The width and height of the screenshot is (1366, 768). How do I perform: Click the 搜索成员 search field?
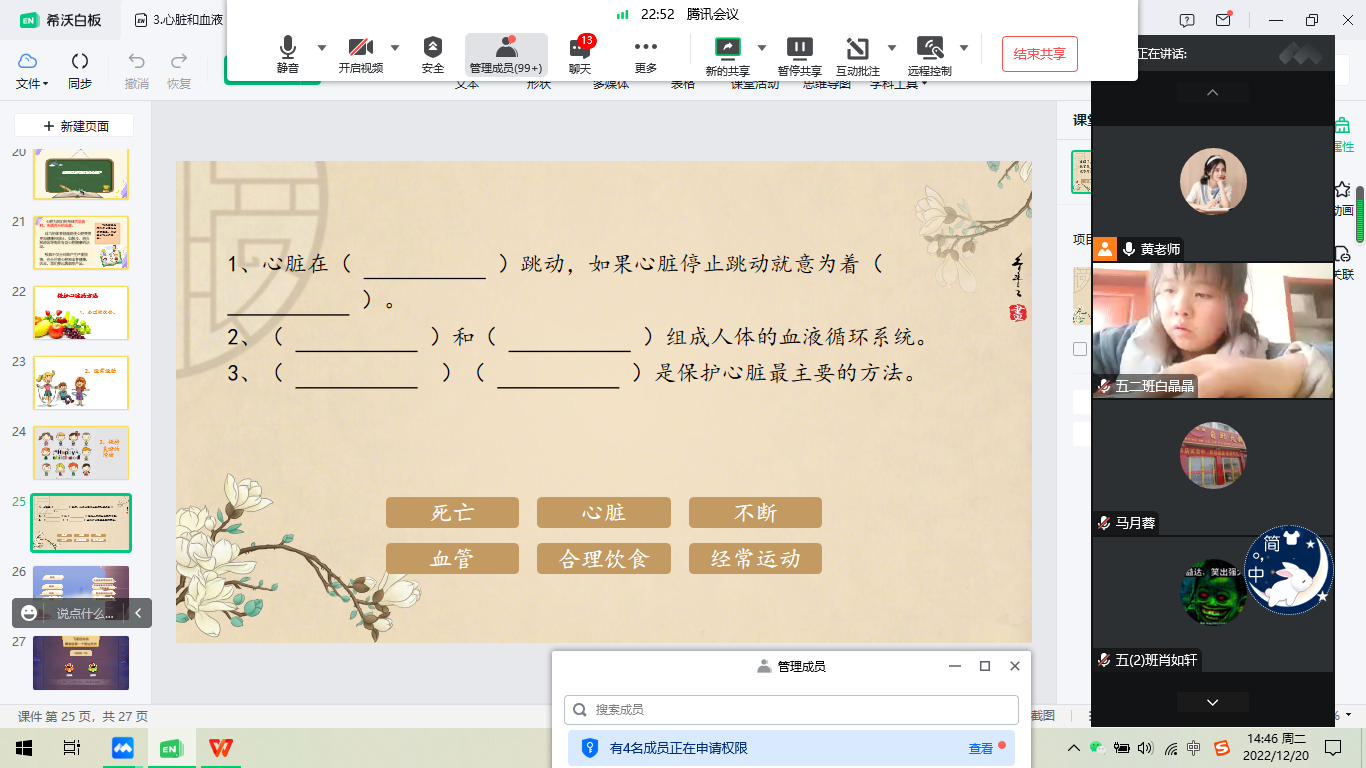(x=791, y=710)
